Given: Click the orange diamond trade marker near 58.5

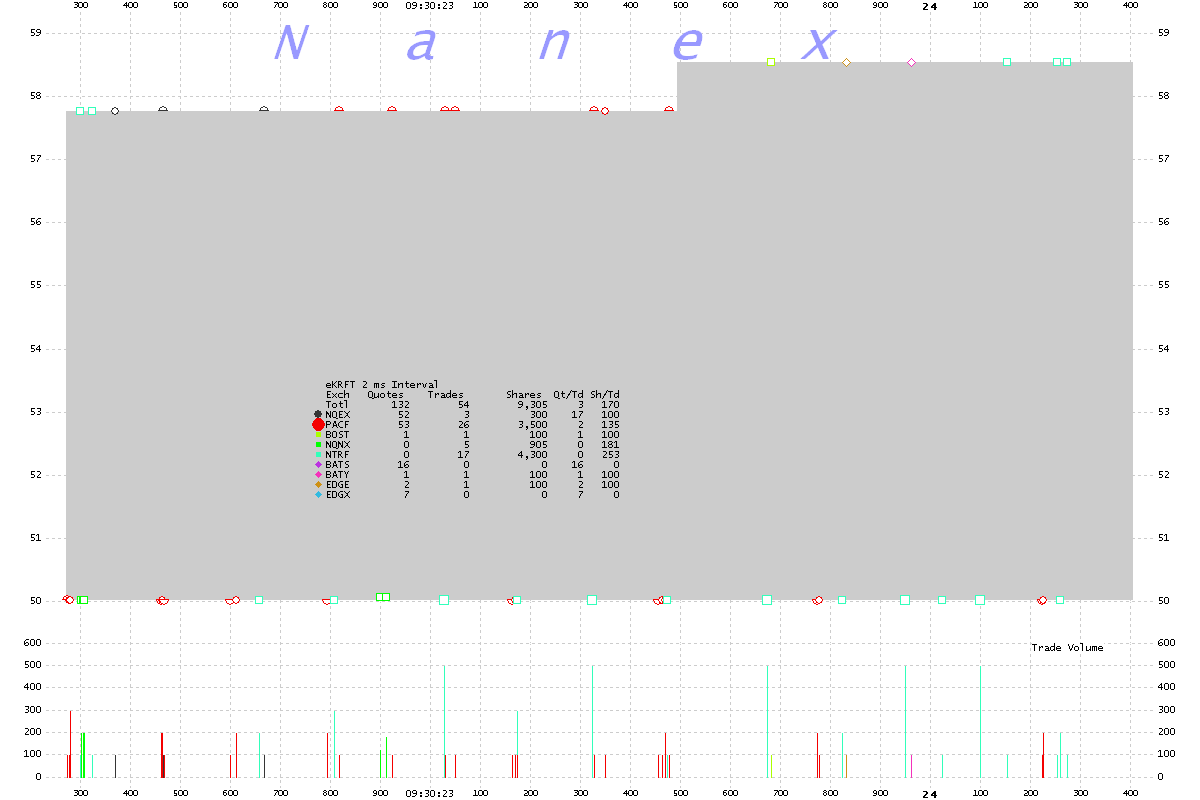Looking at the screenshot, I should coord(846,62).
